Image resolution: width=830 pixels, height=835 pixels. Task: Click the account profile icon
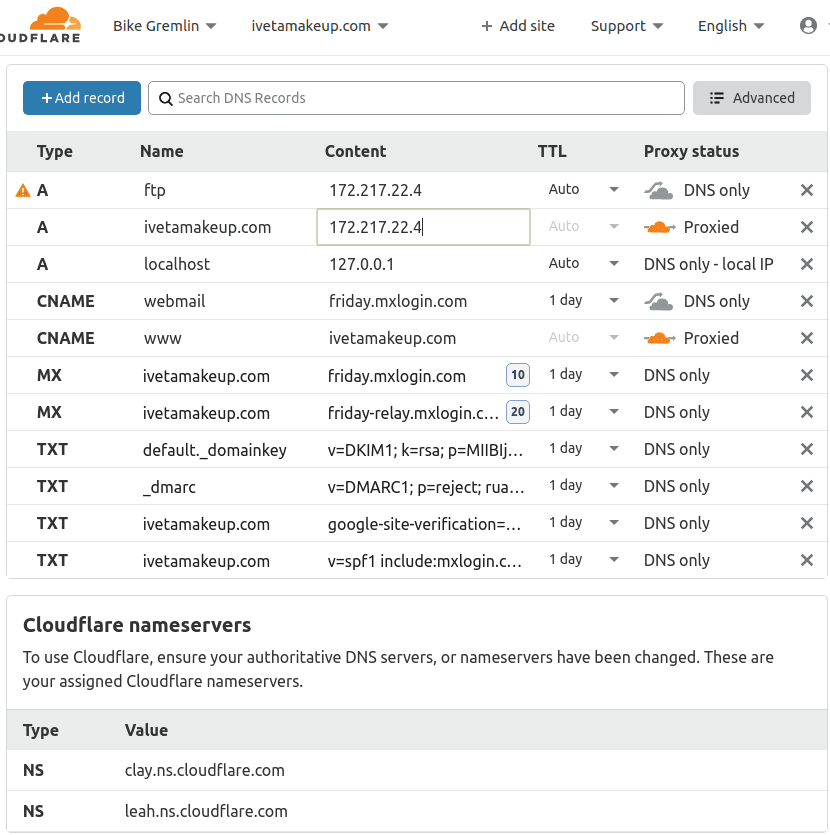point(808,26)
